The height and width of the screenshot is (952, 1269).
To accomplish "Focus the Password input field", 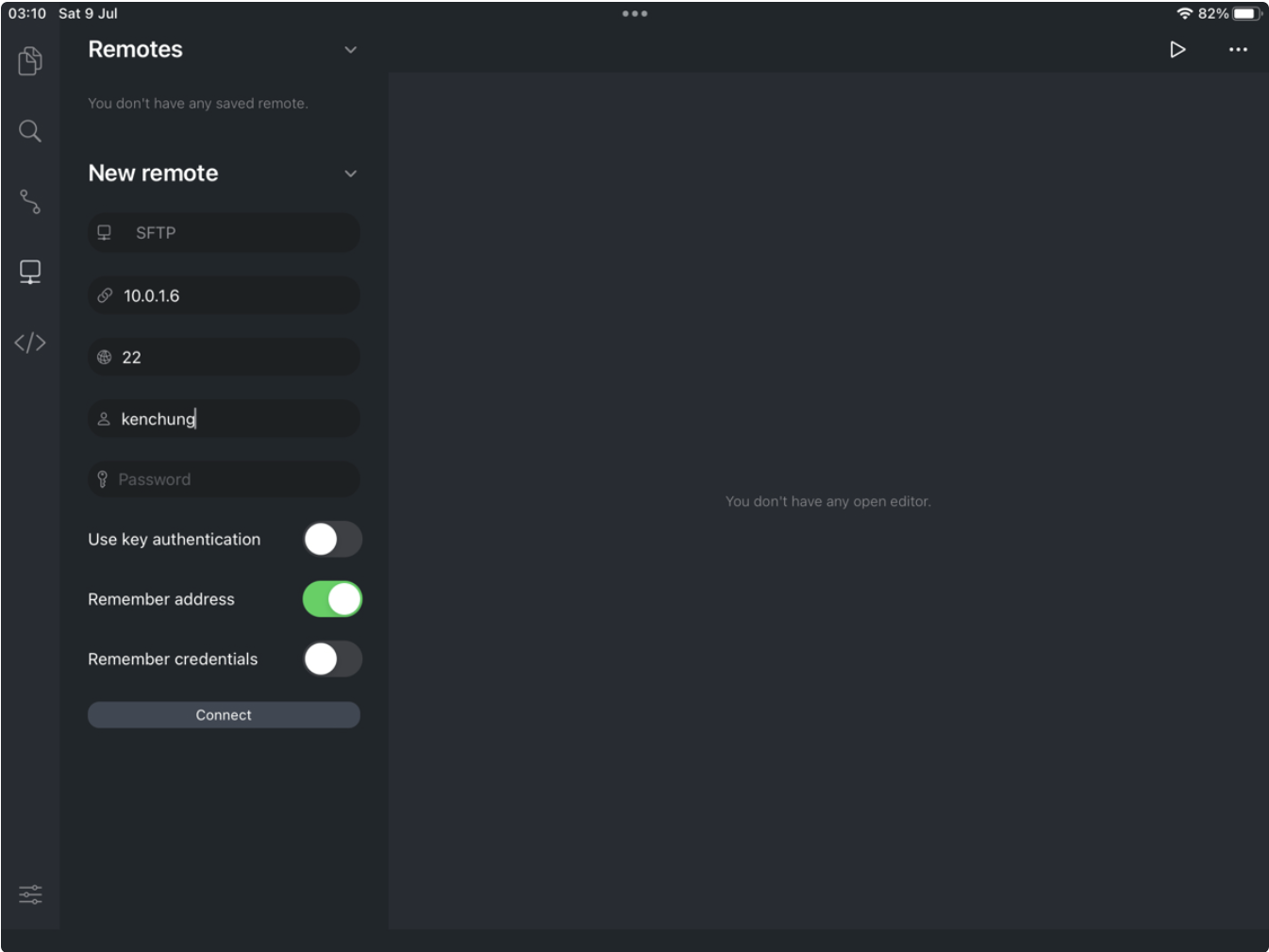I will coord(224,479).
